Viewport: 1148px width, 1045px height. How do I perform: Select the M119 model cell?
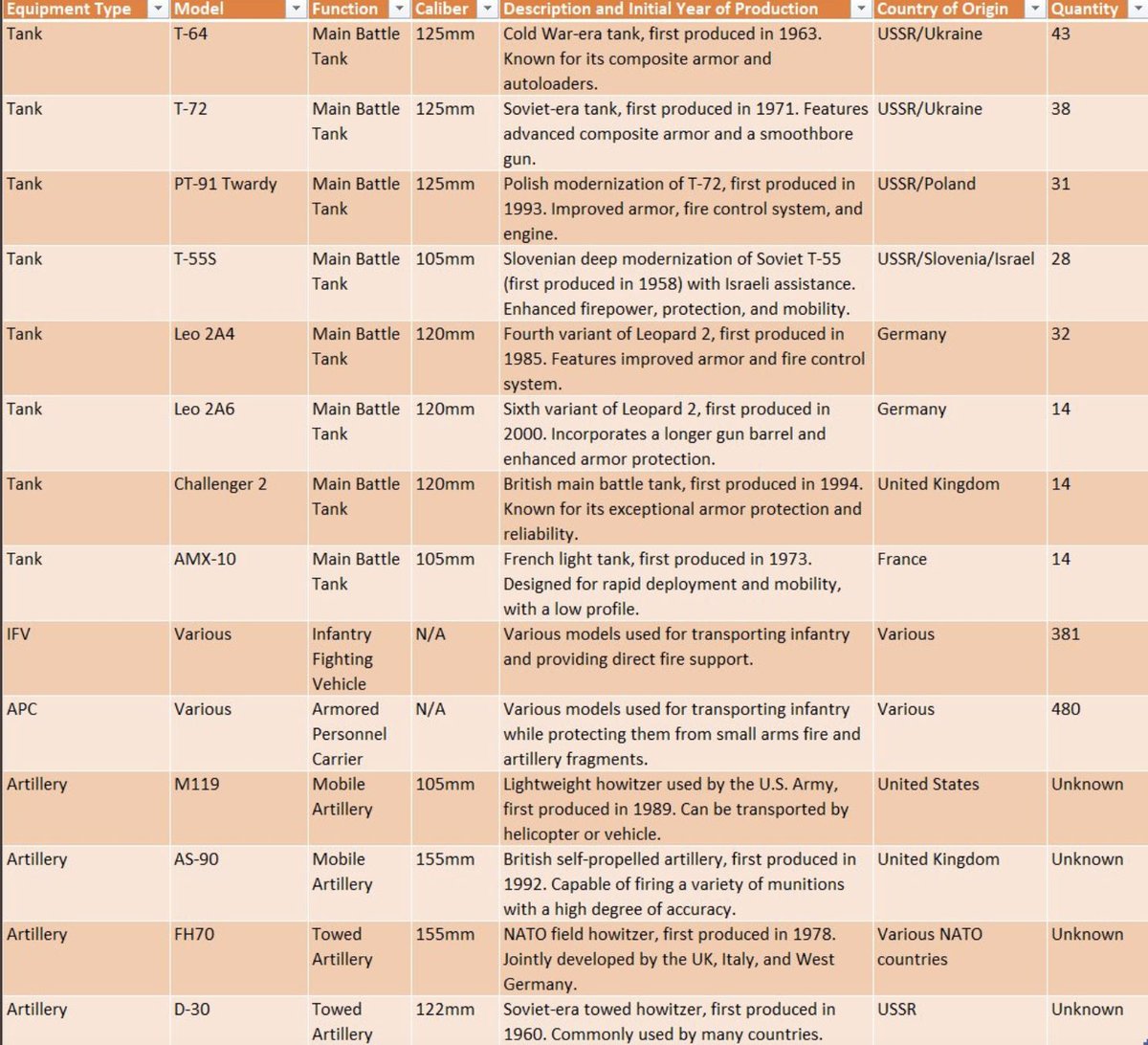click(239, 809)
